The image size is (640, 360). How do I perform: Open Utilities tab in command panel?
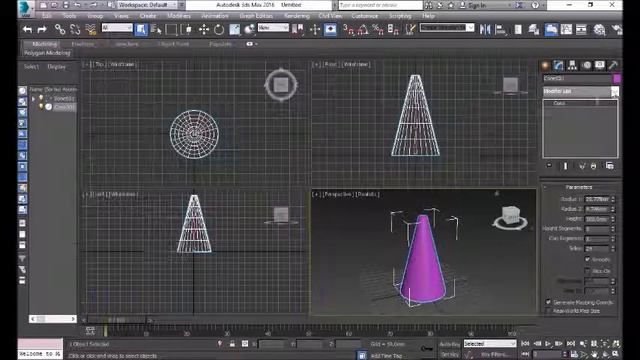[x=613, y=65]
